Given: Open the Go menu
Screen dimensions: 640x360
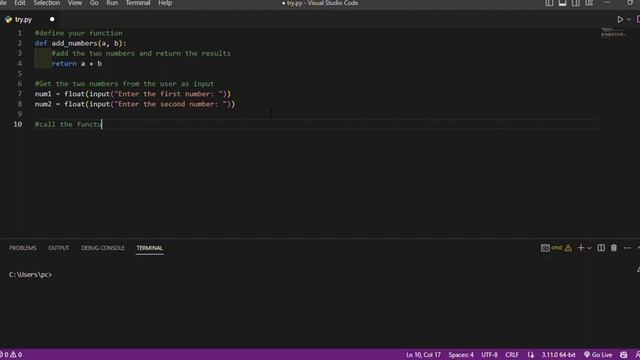Looking at the screenshot, I should click(x=94, y=3).
